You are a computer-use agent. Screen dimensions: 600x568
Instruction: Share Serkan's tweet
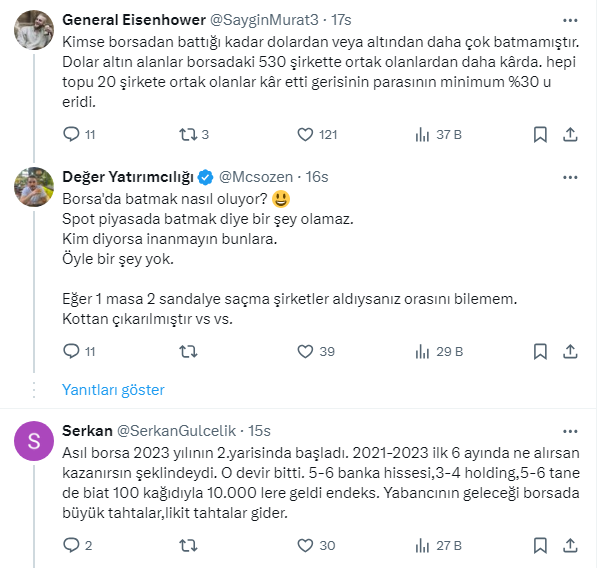click(571, 545)
